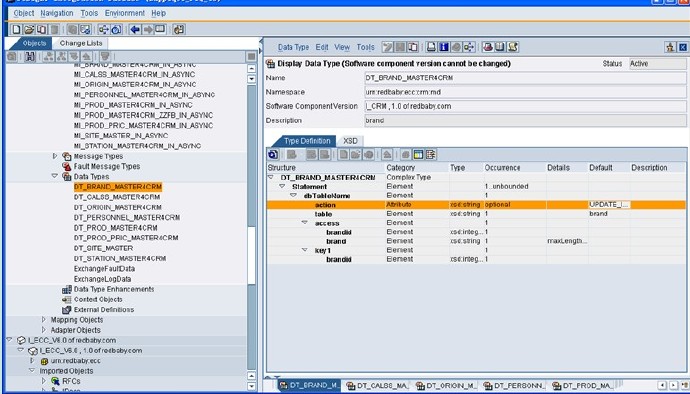Viewport: 690px width, 394px height.
Task: Open the Edit menu in editor toolbar
Action: [x=322, y=47]
